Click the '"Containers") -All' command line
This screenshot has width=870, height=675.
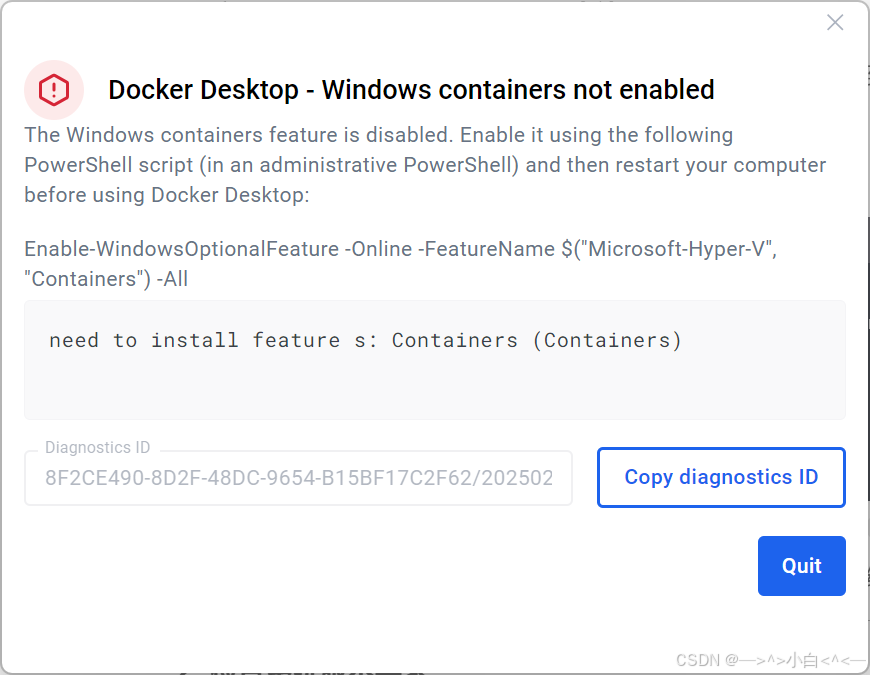106,279
